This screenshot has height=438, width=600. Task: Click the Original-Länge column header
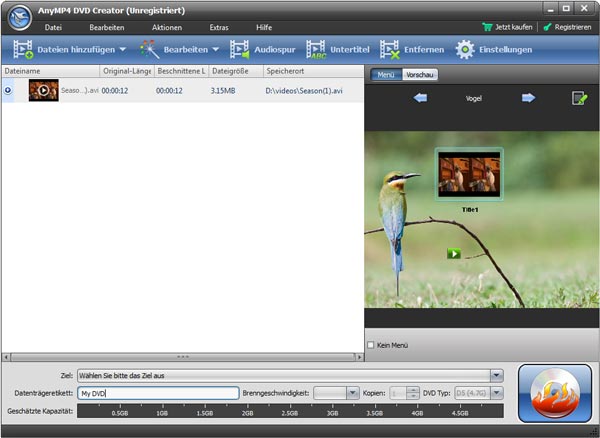click(x=127, y=71)
